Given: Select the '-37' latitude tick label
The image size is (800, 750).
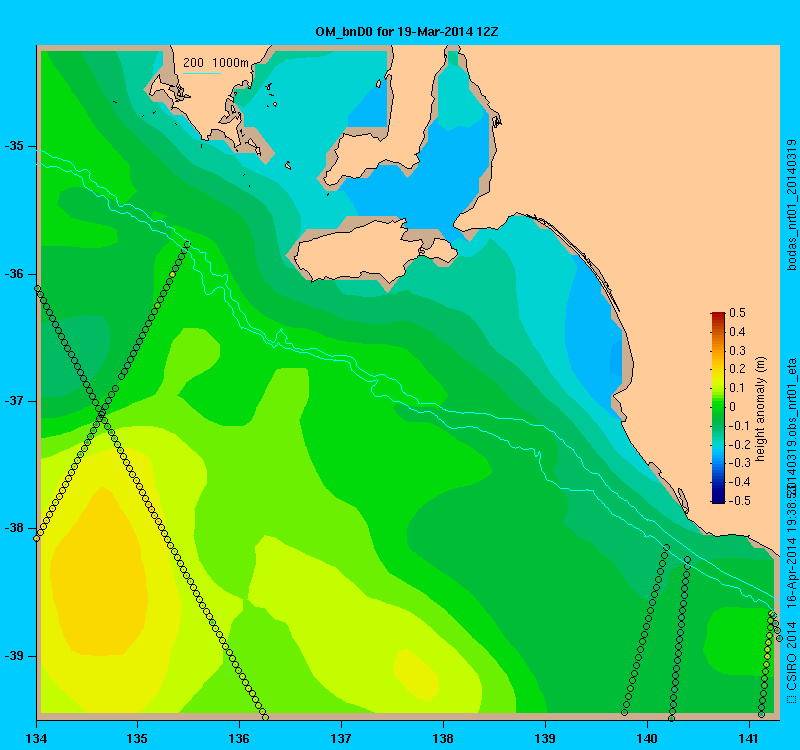Looking at the screenshot, I should click(x=14, y=401).
